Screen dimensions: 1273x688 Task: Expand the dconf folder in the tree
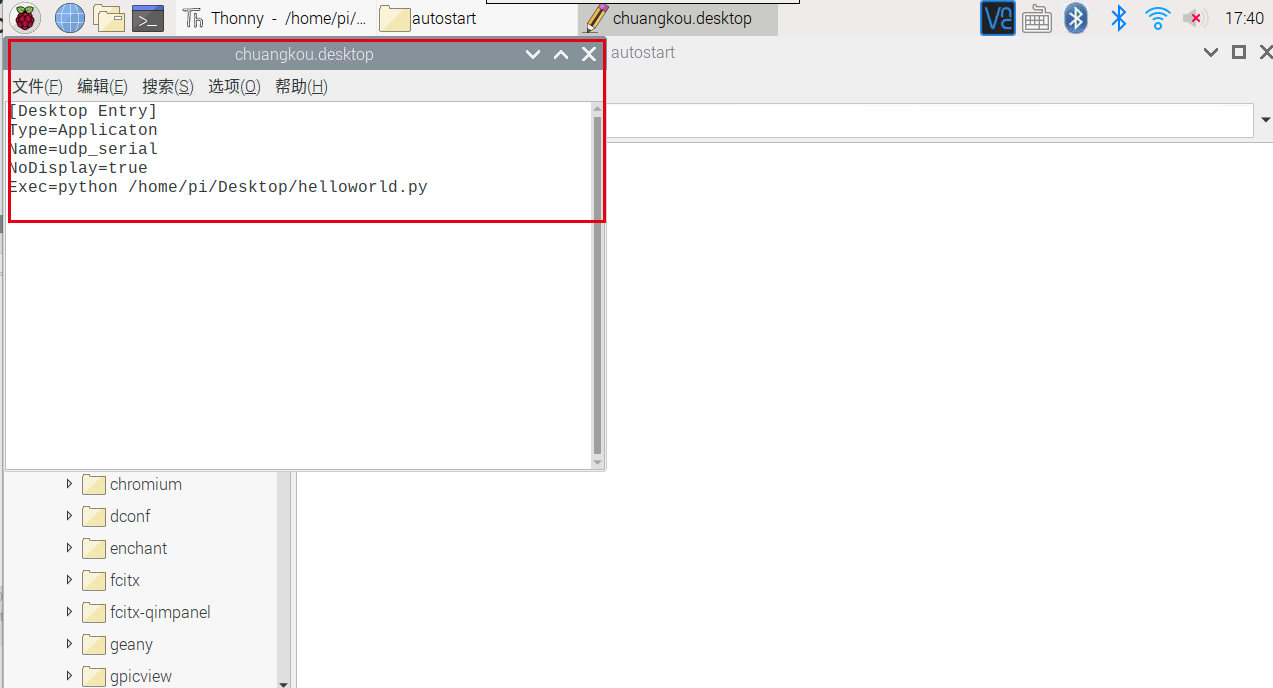point(69,516)
